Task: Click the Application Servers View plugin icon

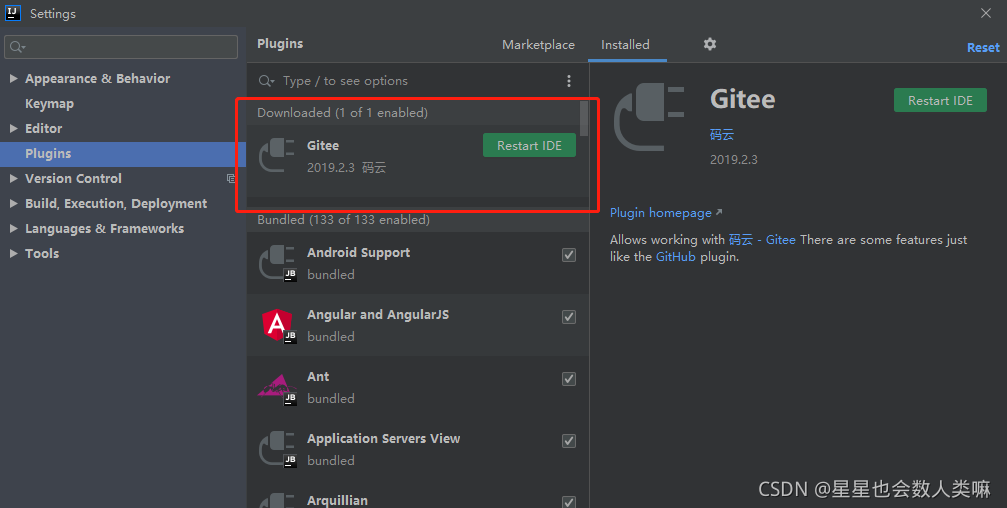Action: click(x=277, y=449)
